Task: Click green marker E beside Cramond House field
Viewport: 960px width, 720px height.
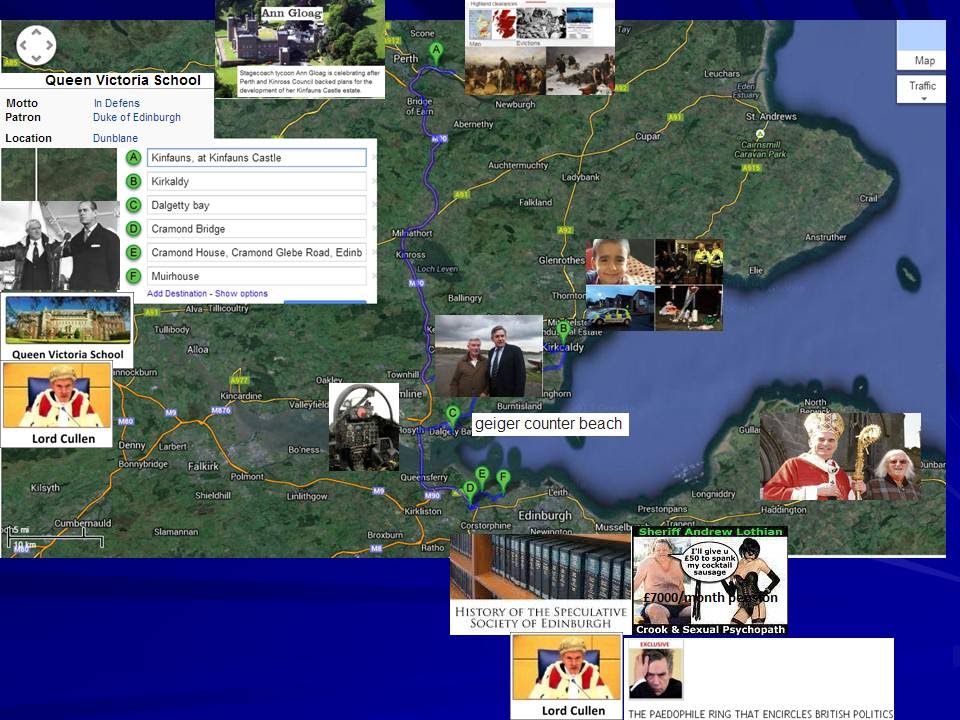Action: click(x=133, y=252)
